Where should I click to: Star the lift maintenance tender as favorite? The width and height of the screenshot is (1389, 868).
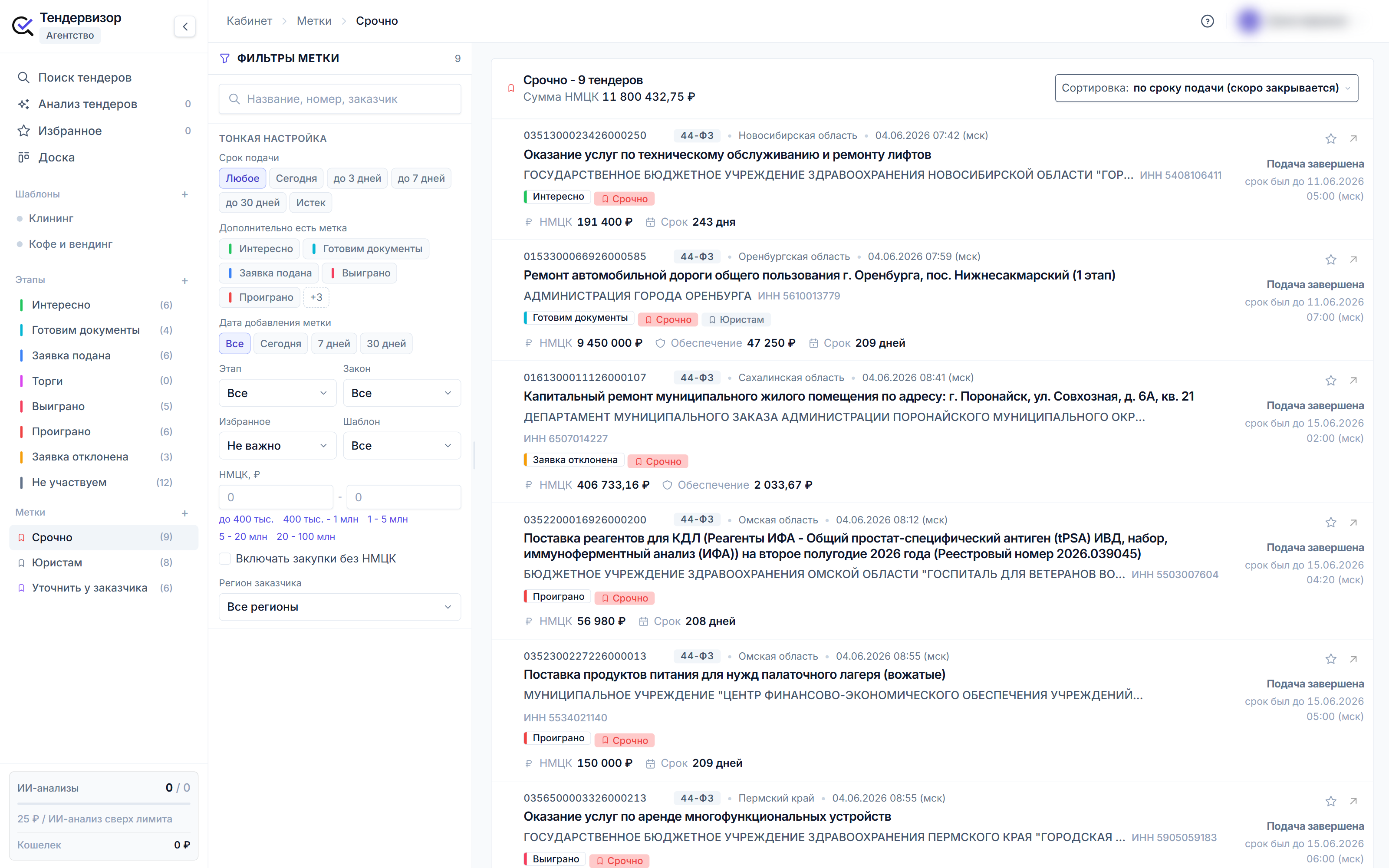click(1330, 139)
